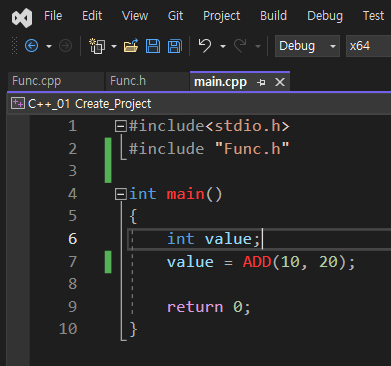Viewport: 391px width, 366px height.
Task: Click the project icon beside C++_01 Create_Project
Action: click(x=17, y=103)
